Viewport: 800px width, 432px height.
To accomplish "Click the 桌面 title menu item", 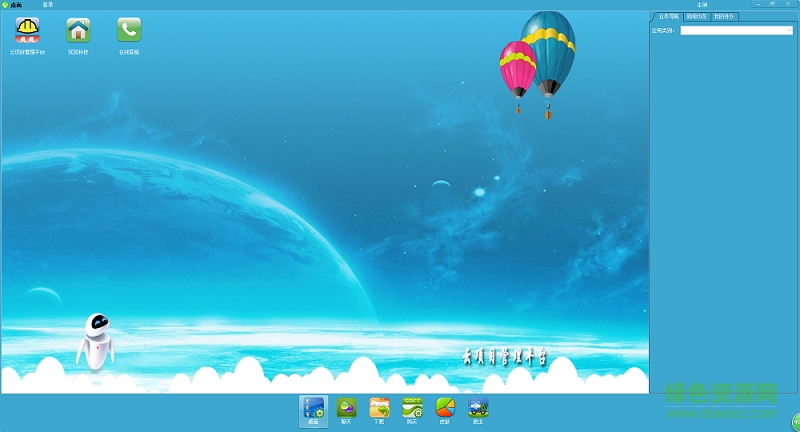I will [x=15, y=5].
